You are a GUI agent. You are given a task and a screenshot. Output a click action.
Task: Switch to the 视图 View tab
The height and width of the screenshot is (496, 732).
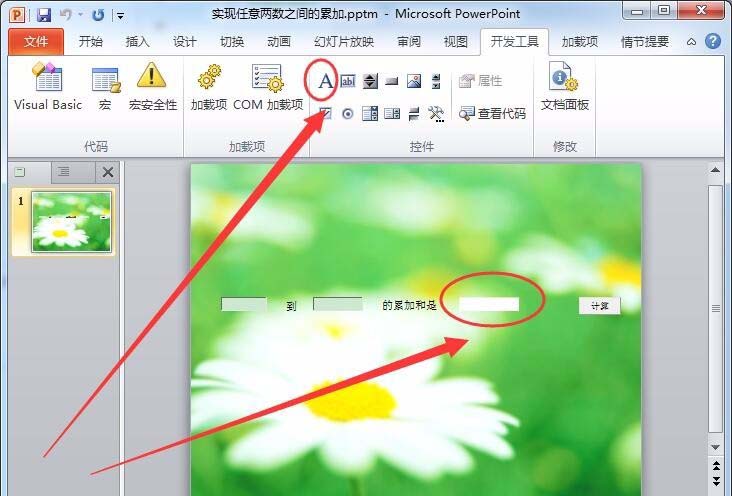[456, 42]
